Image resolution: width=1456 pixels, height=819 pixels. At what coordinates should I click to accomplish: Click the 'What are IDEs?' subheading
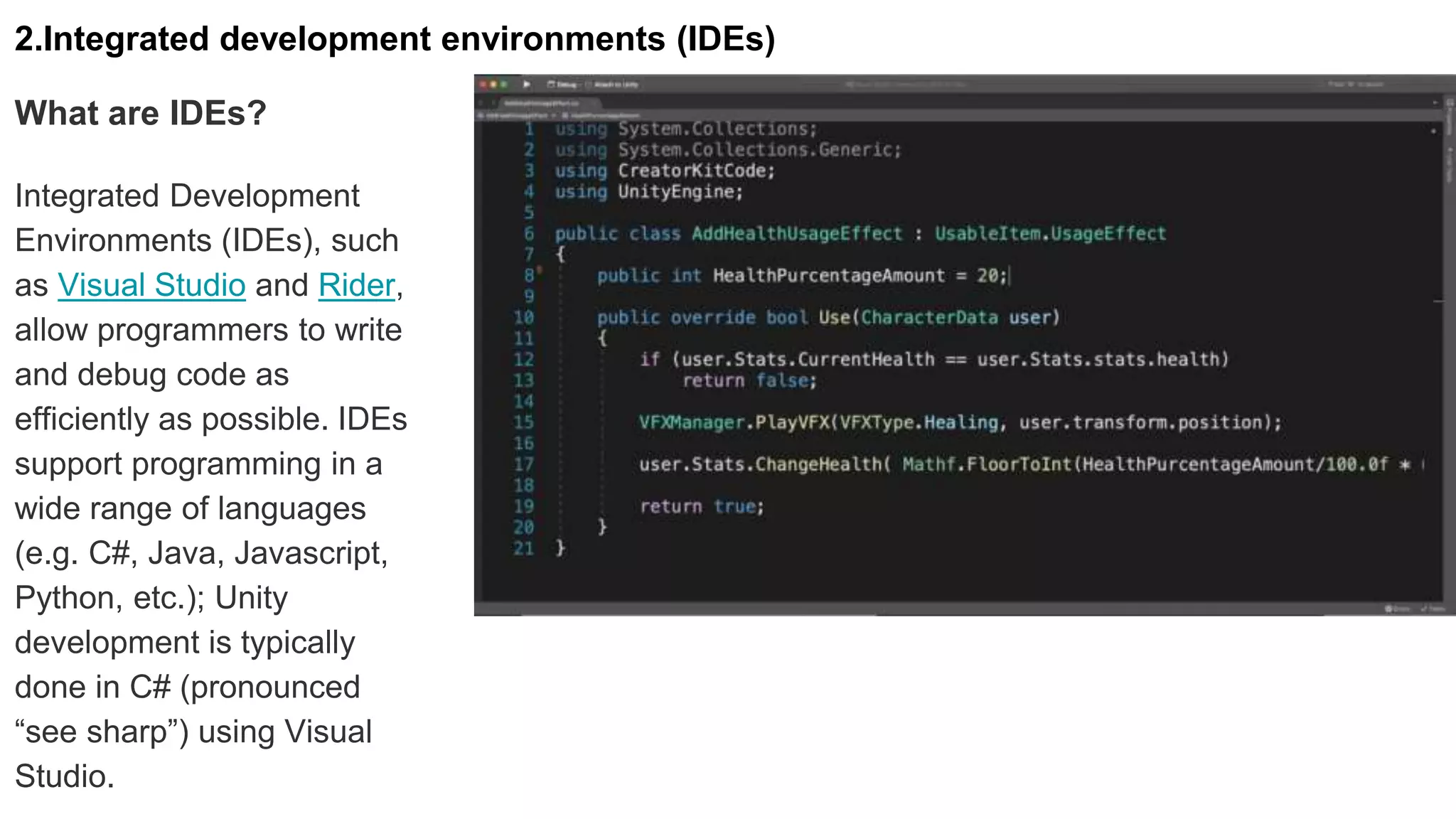(141, 113)
